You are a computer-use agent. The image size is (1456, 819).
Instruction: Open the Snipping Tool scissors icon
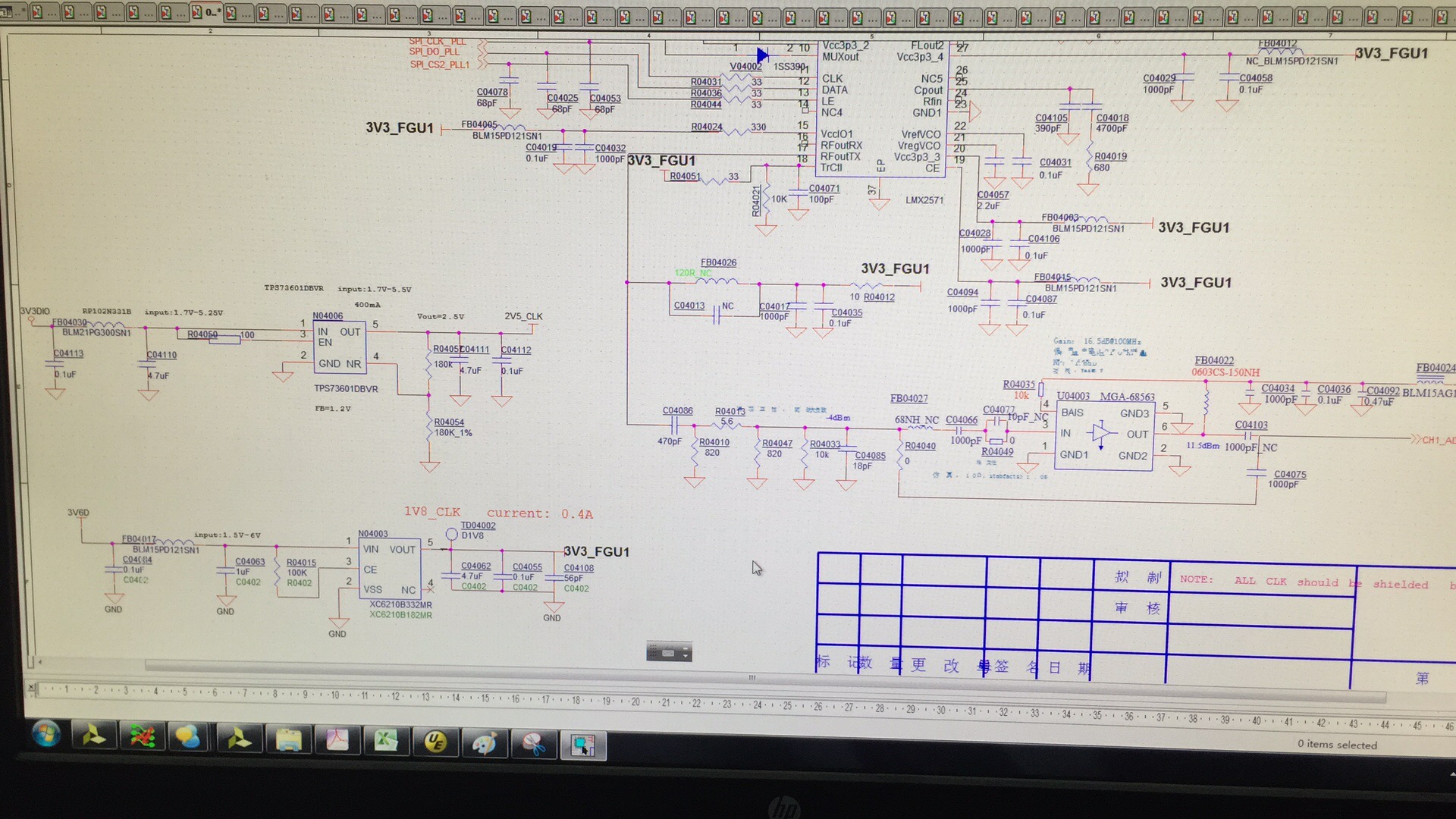pos(534,745)
